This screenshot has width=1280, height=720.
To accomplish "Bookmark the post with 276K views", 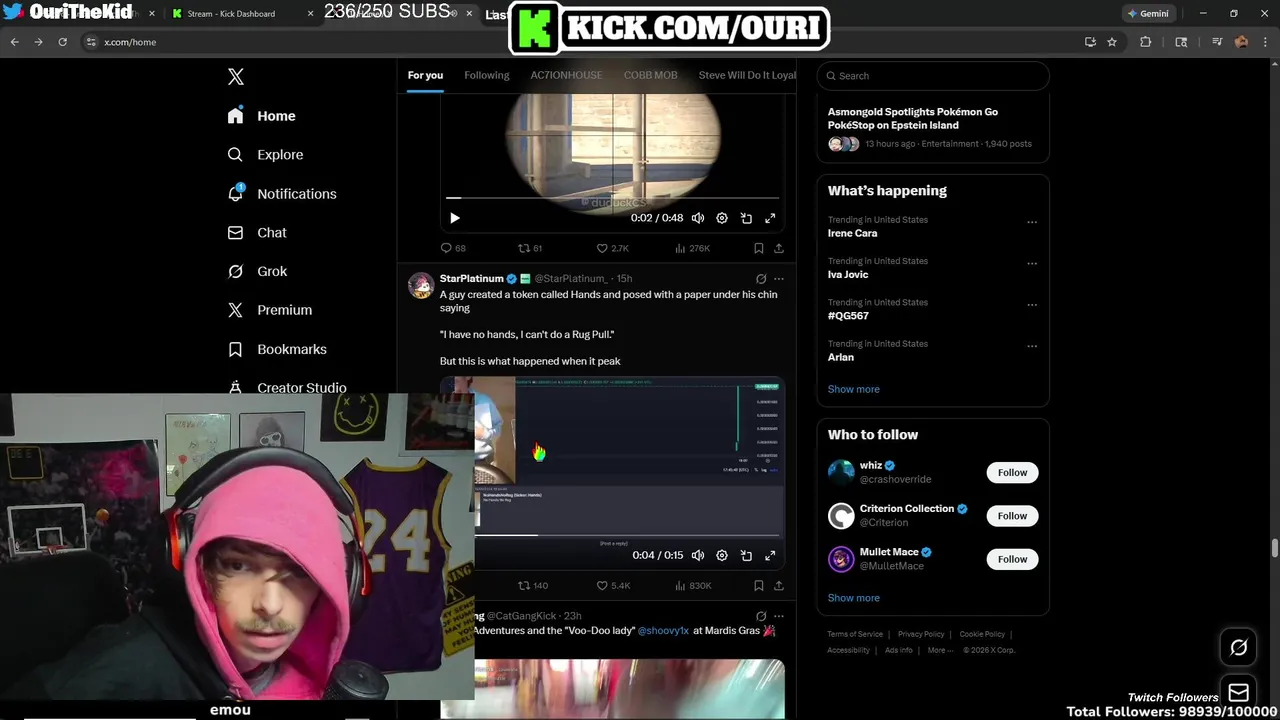I will (759, 248).
